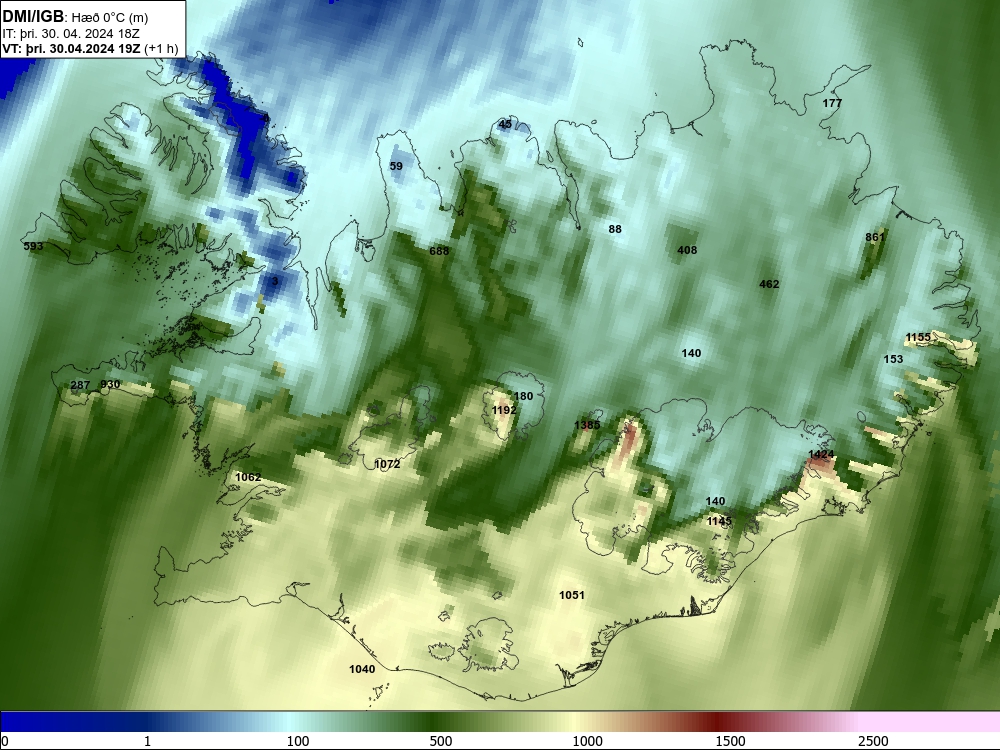Click the color scale bar above the legend numbers

coord(500,722)
